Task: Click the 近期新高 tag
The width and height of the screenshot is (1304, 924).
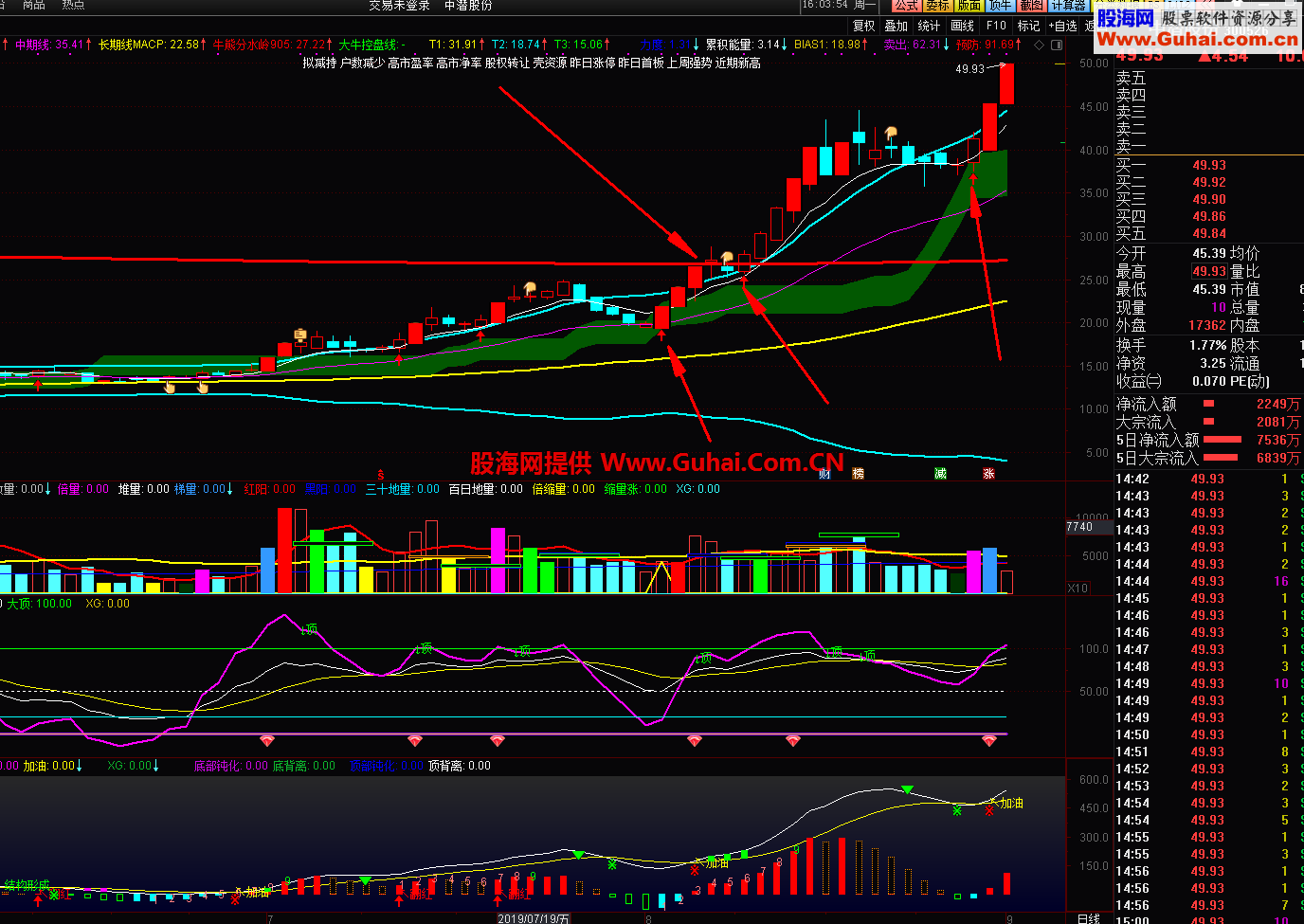Action: click(x=738, y=63)
